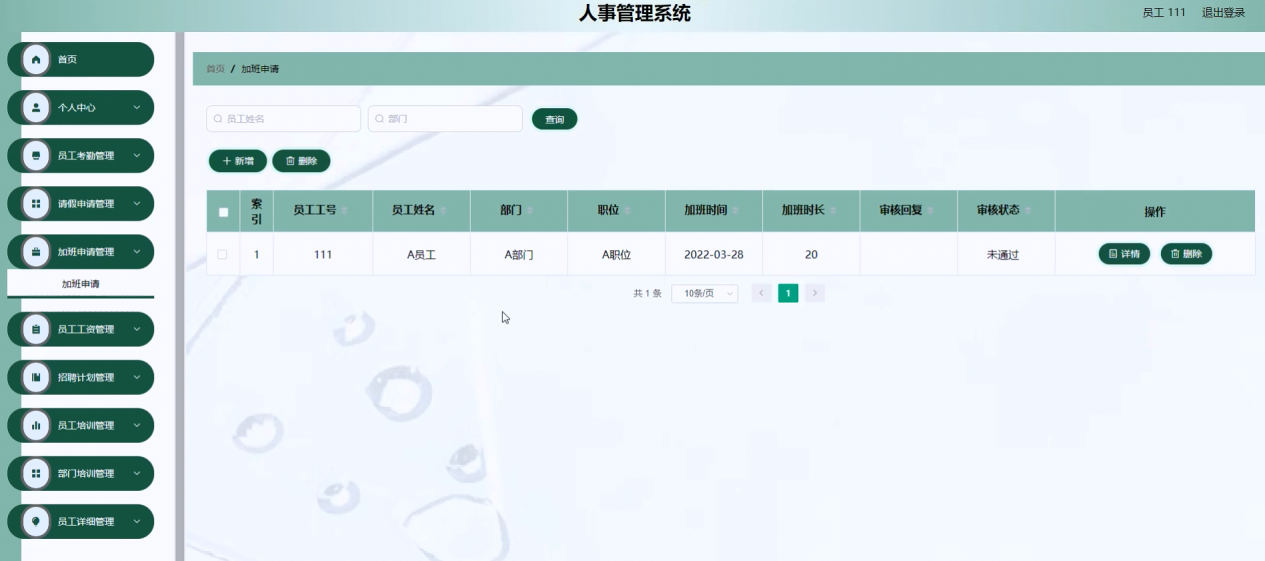
Task: Expand the 招聘计划管理 menu chevron
Action: [x=137, y=377]
